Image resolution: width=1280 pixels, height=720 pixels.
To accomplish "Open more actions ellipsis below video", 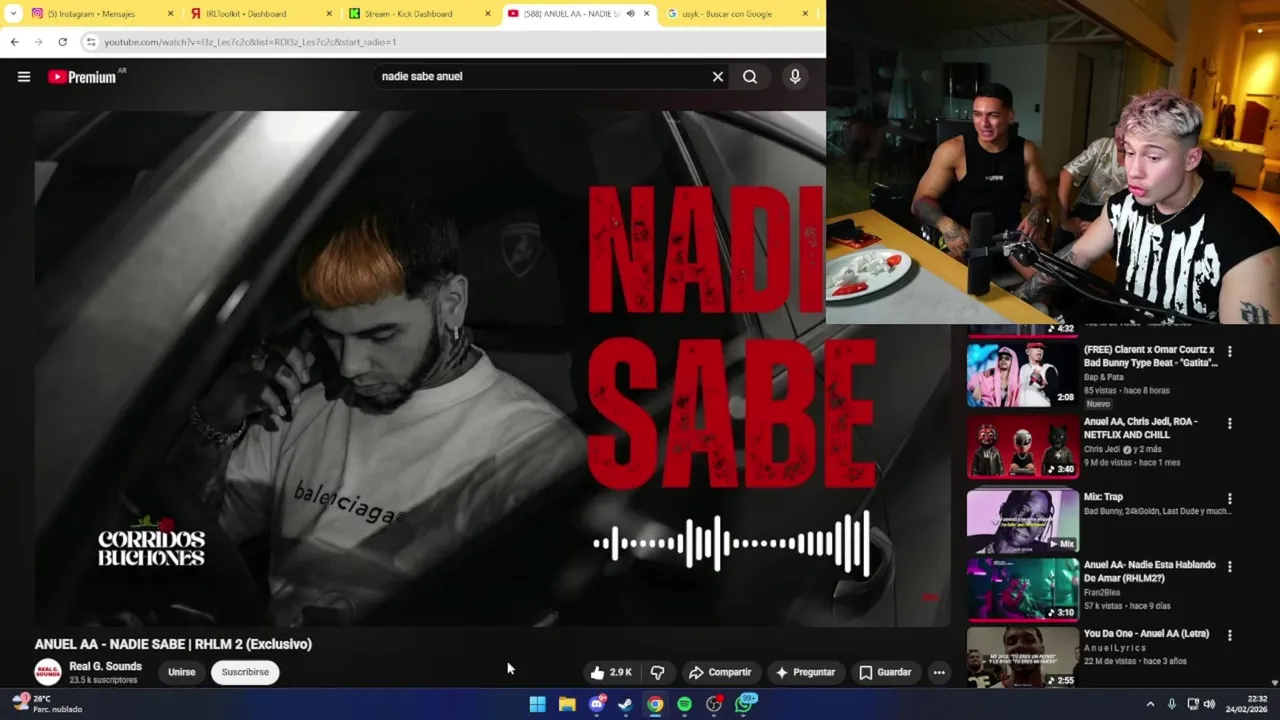I will 939,673.
